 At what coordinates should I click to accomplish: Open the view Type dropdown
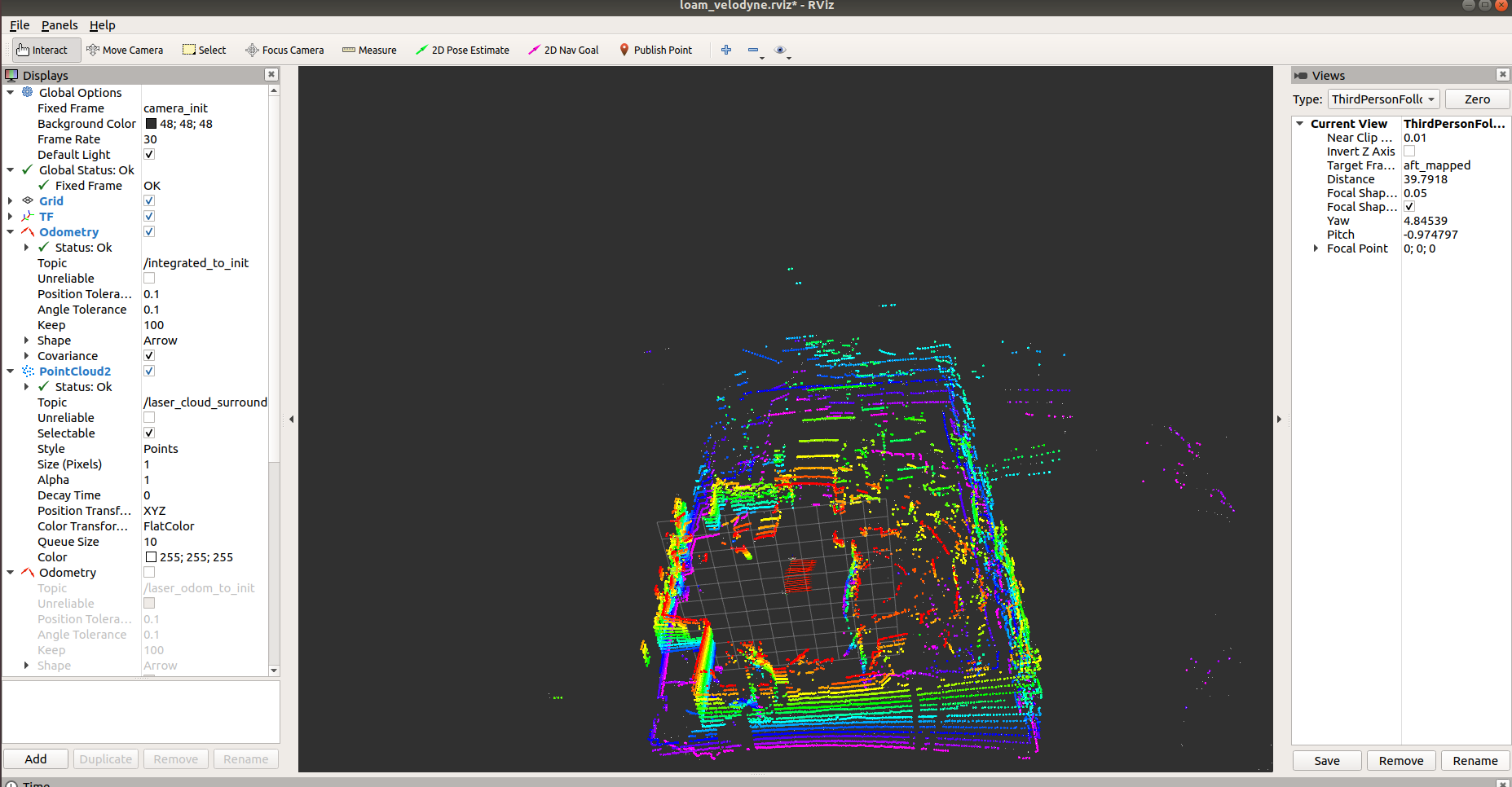click(1383, 99)
